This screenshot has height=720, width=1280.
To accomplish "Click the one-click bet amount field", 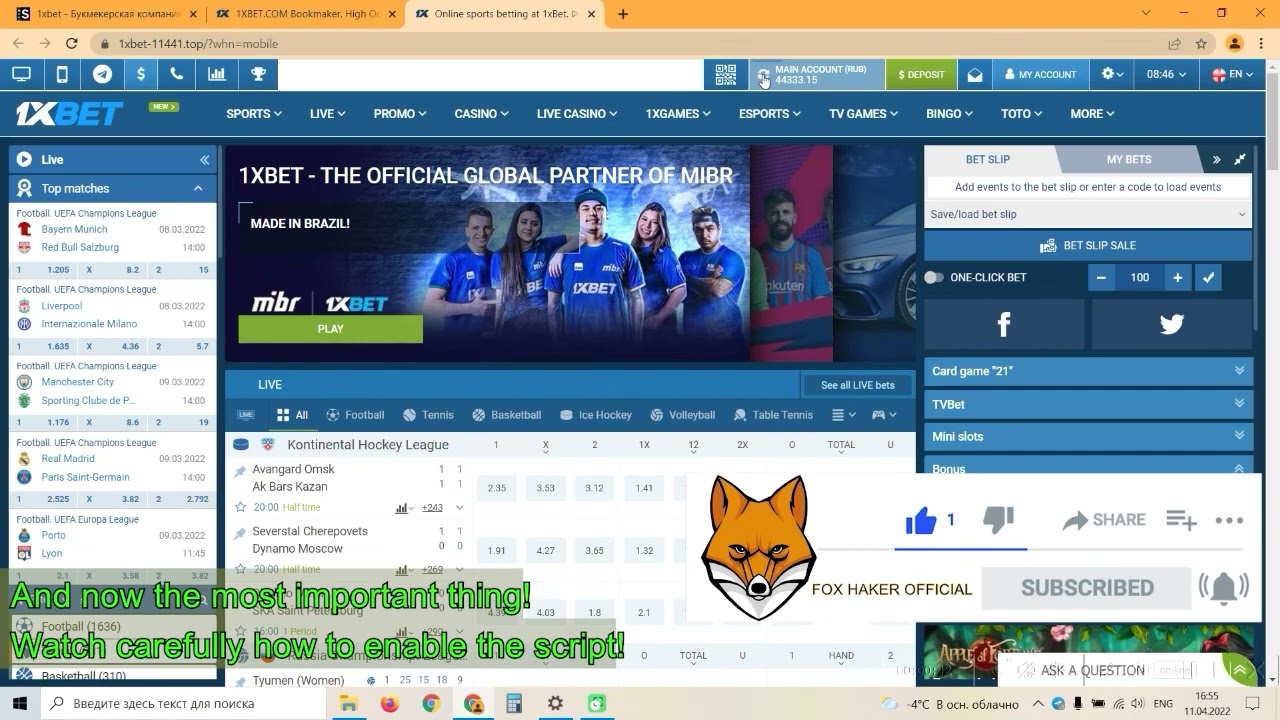I will tap(1140, 278).
